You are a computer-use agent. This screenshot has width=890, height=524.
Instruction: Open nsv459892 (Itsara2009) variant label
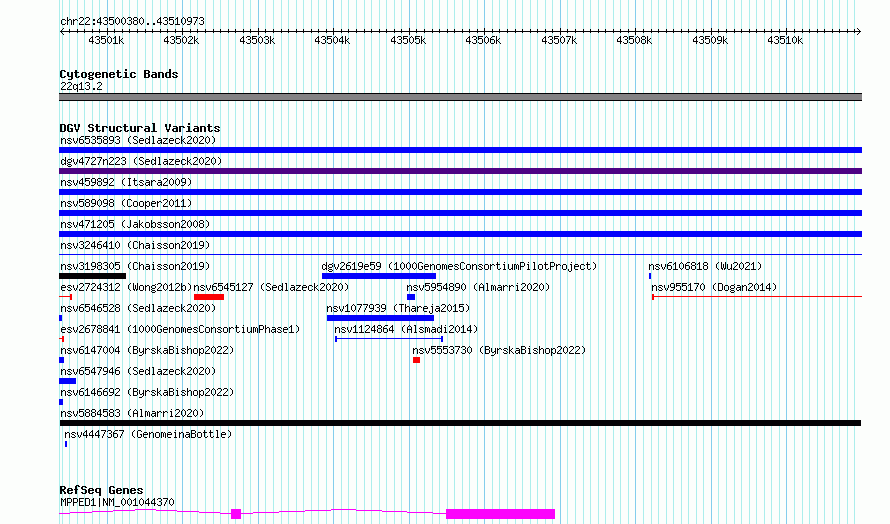click(x=126, y=182)
